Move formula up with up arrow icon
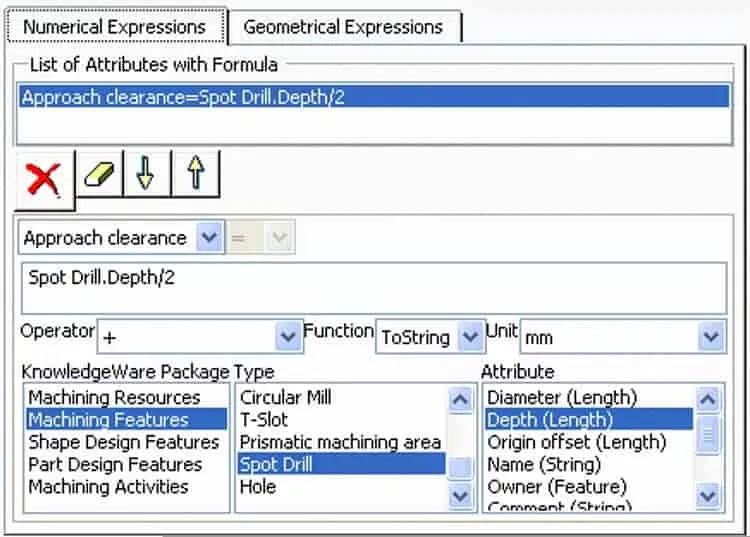The width and height of the screenshot is (750, 537). (x=196, y=174)
